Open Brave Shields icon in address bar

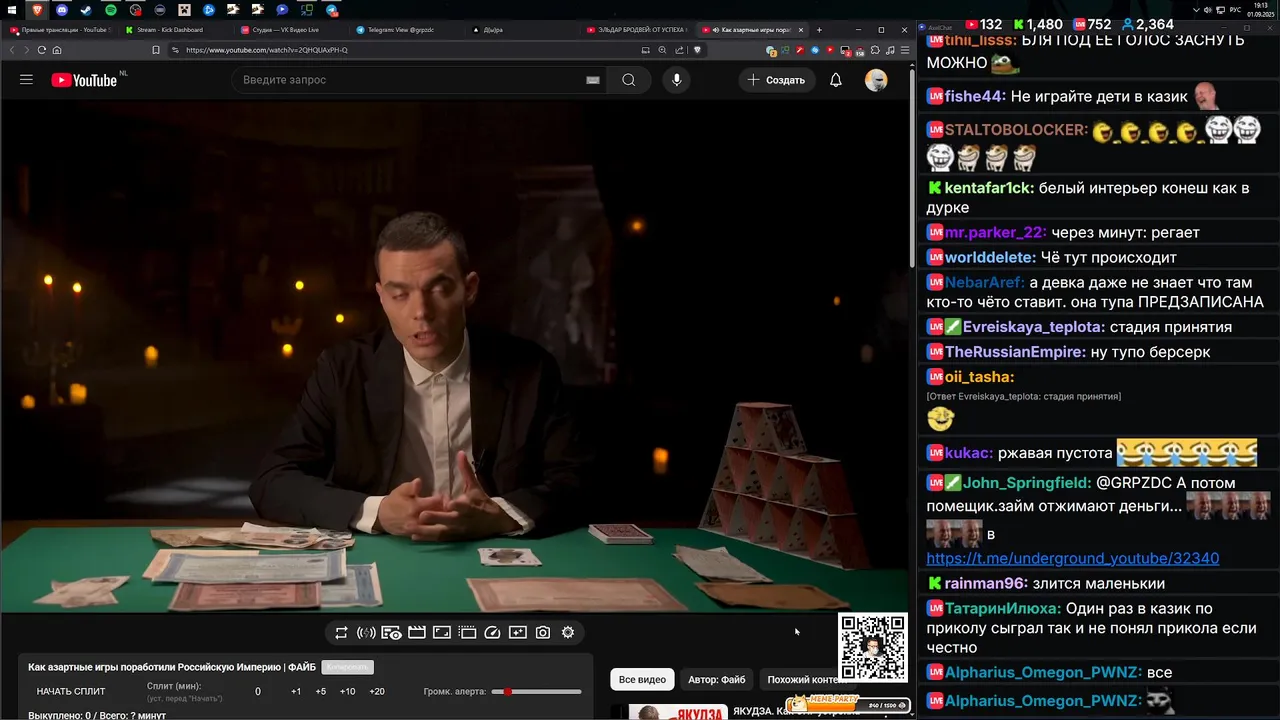[697, 50]
